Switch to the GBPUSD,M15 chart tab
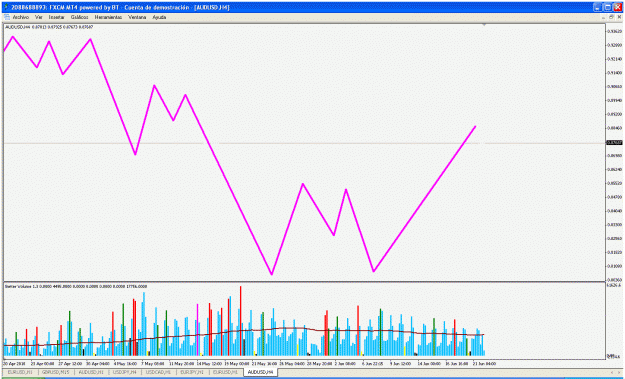Image resolution: width=625 pixels, height=379 pixels. pos(55,372)
